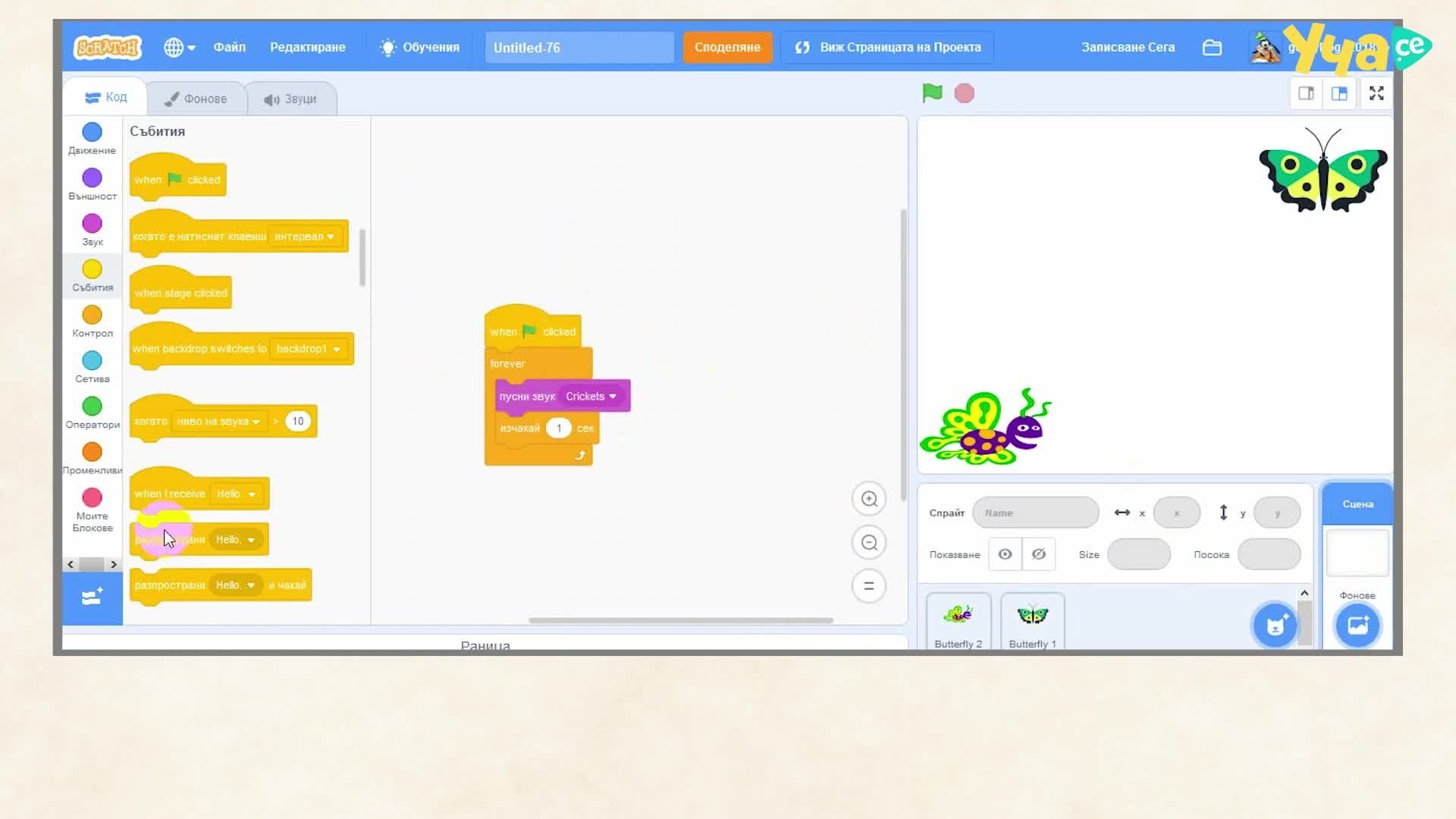
Task: Click category scrollbar left arrow
Action: (71, 564)
